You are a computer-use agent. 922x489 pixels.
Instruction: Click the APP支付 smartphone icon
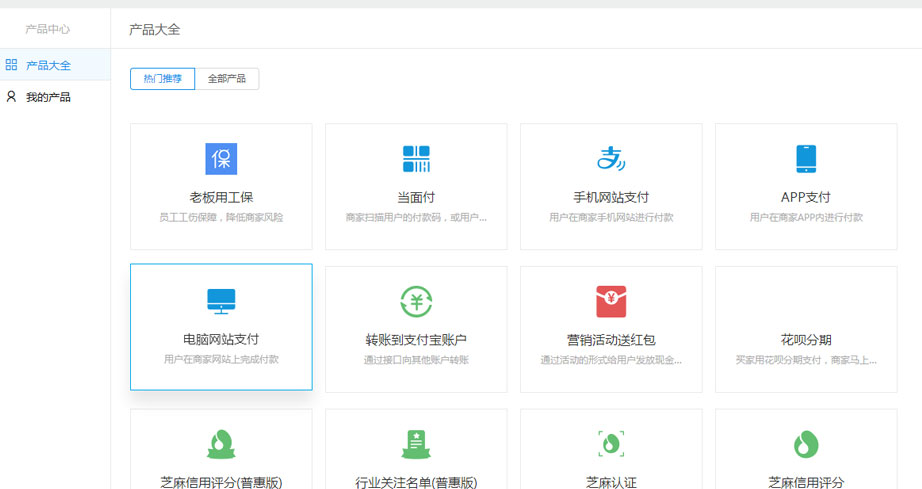pos(806,159)
